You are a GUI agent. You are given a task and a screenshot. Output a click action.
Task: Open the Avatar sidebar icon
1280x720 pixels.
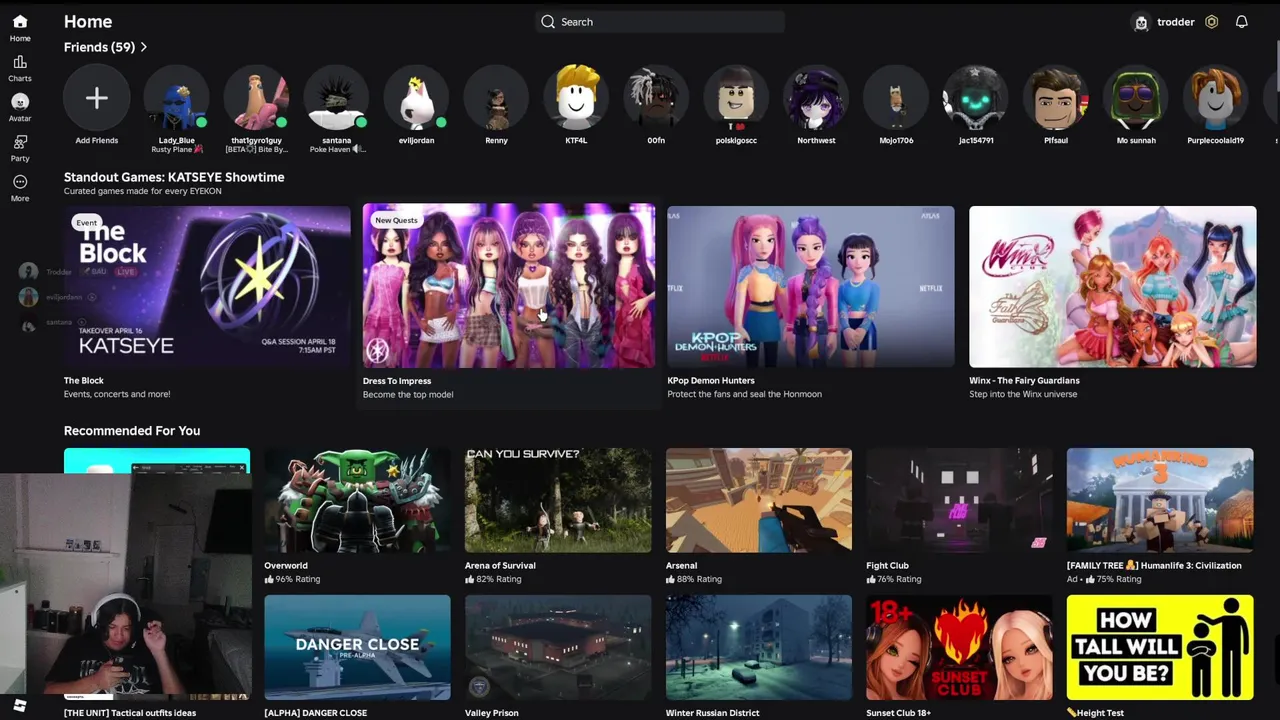click(20, 102)
